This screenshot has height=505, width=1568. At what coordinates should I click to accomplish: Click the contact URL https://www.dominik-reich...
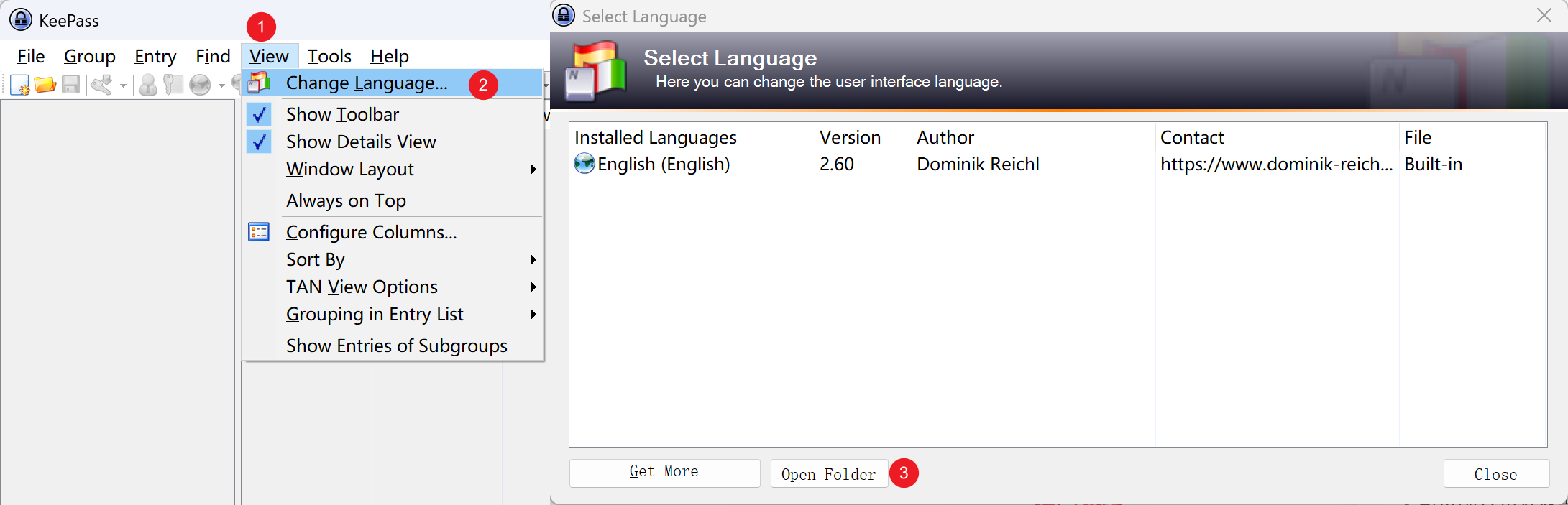1276,164
